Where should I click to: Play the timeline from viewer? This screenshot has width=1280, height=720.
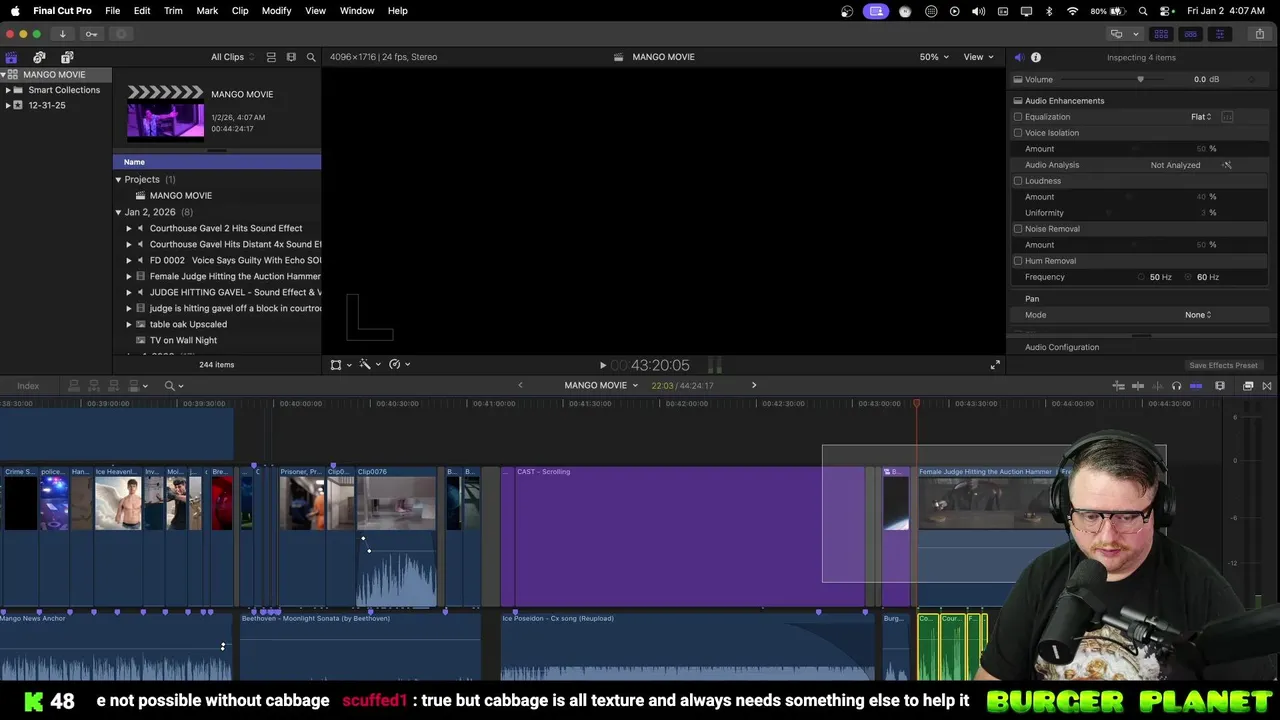602,366
